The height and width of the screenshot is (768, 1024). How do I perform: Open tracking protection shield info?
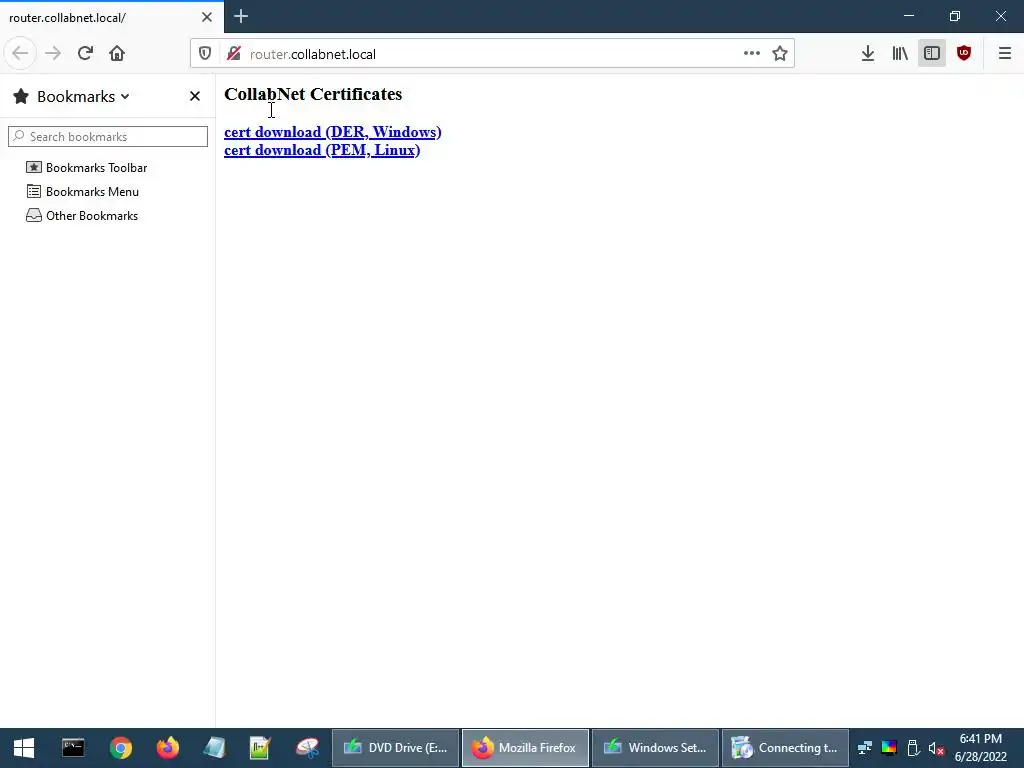point(205,54)
